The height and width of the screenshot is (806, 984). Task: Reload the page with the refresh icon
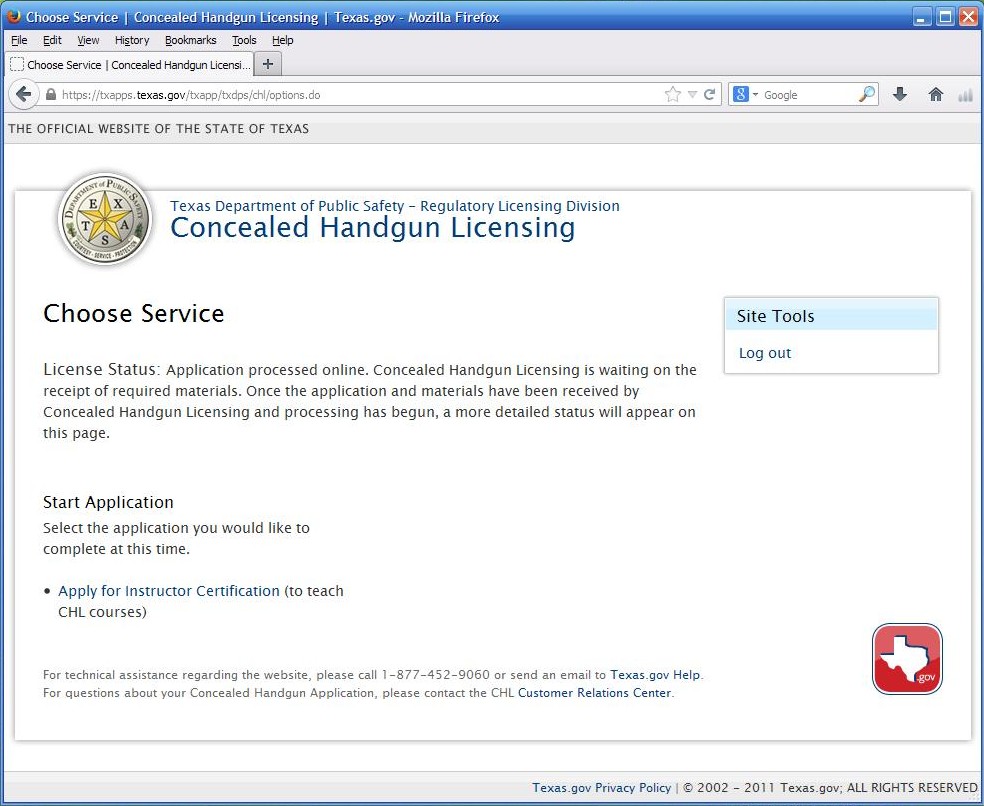[x=710, y=95]
